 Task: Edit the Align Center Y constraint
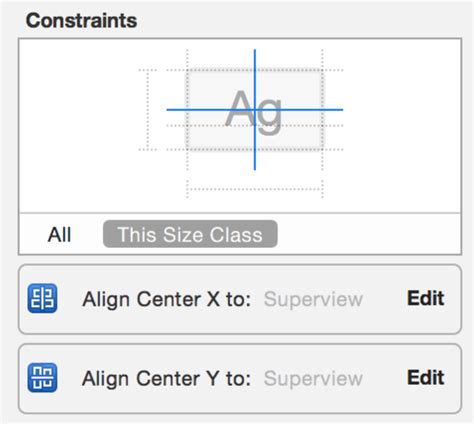pyautogui.click(x=425, y=377)
